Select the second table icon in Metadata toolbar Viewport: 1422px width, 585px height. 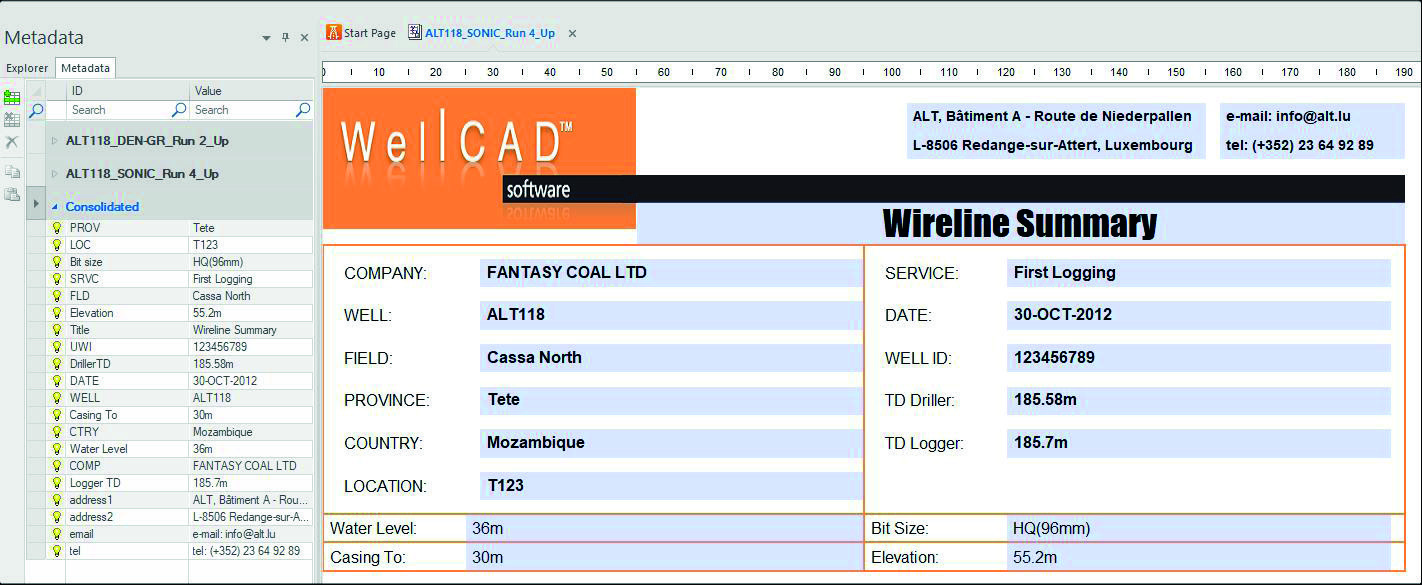[12, 120]
